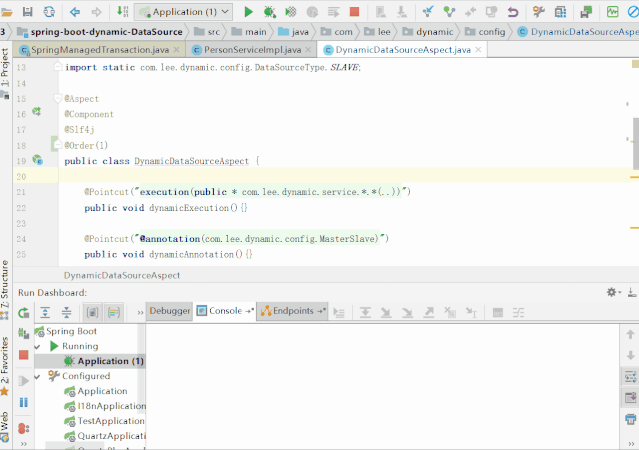The image size is (639, 450).
Task: Click the green monitor icon in the toolbar
Action: click(612, 12)
